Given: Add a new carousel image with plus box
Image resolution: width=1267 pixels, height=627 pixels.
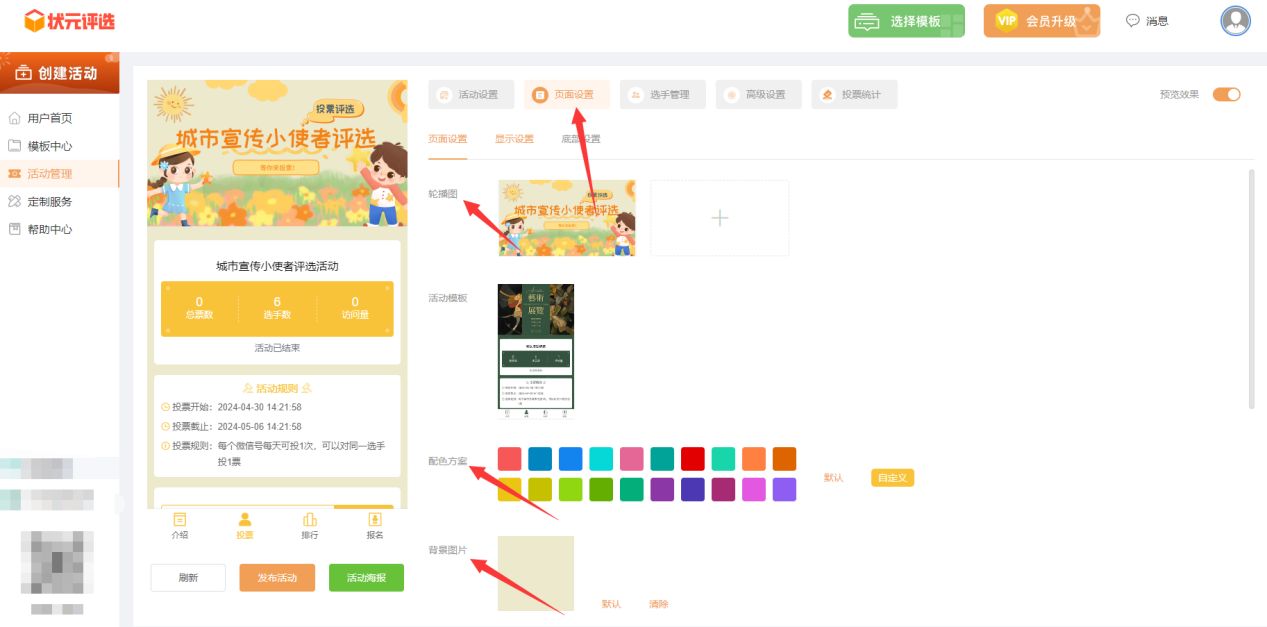Looking at the screenshot, I should [x=719, y=218].
